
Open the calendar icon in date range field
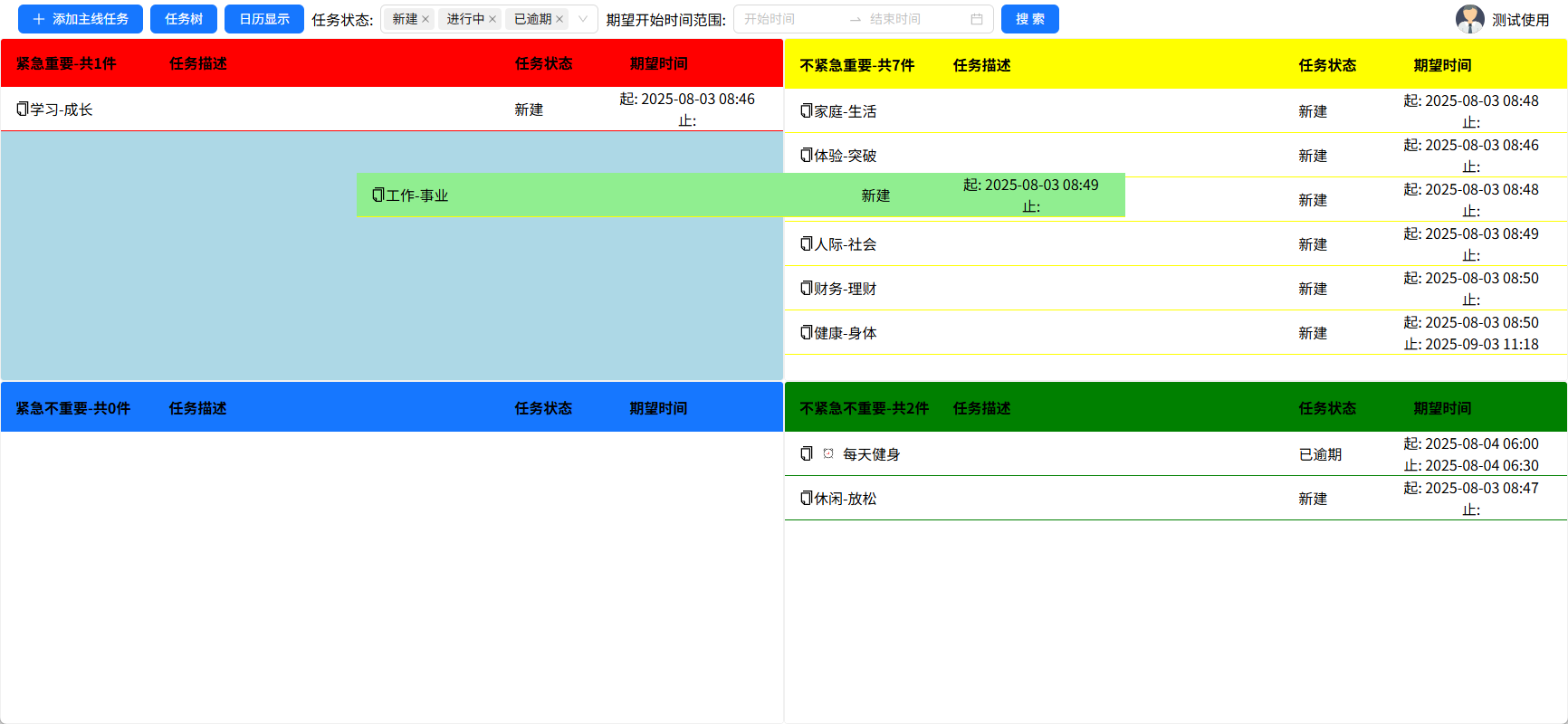(977, 19)
